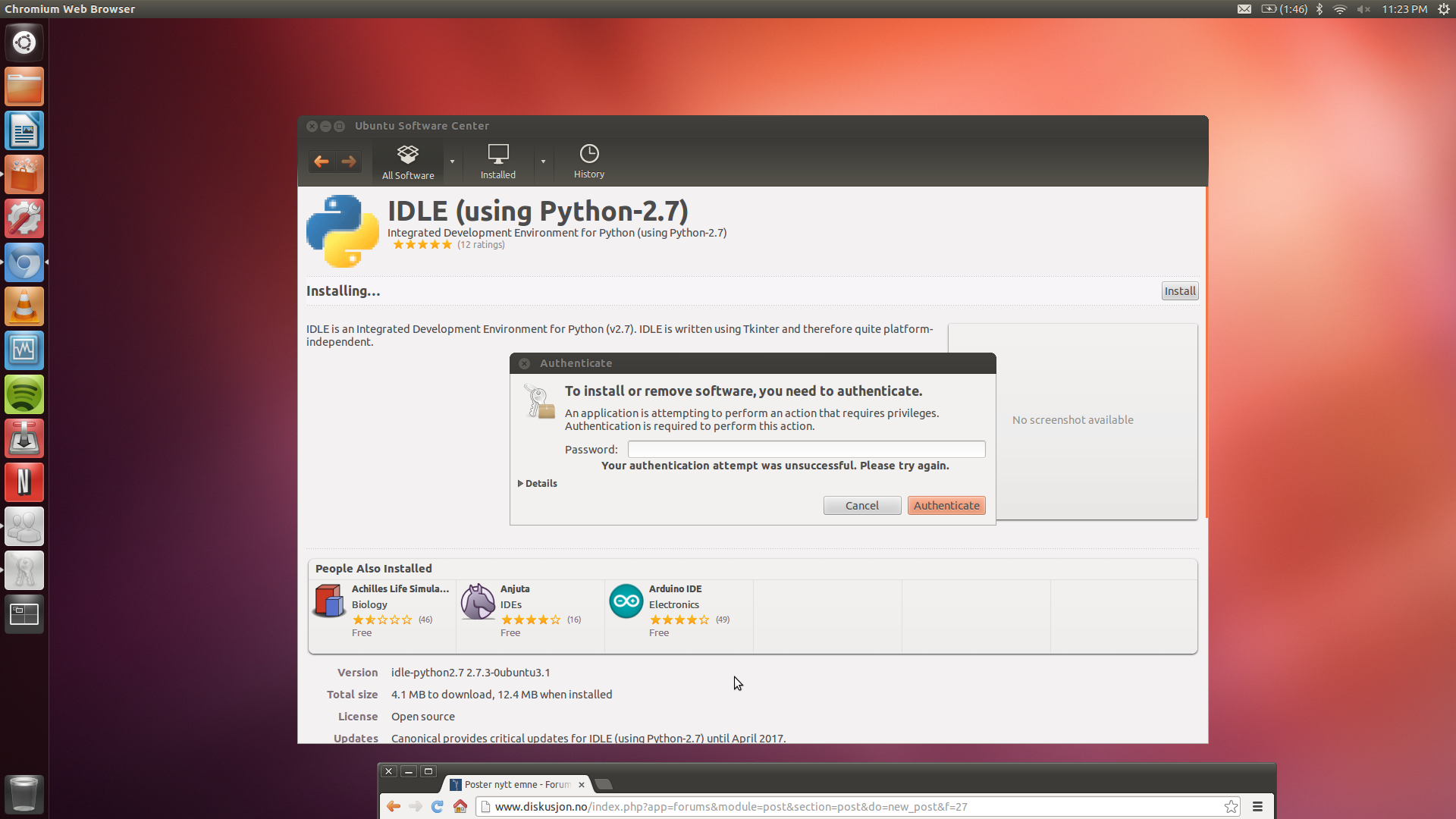Open System Monitor from launcher

(x=24, y=350)
